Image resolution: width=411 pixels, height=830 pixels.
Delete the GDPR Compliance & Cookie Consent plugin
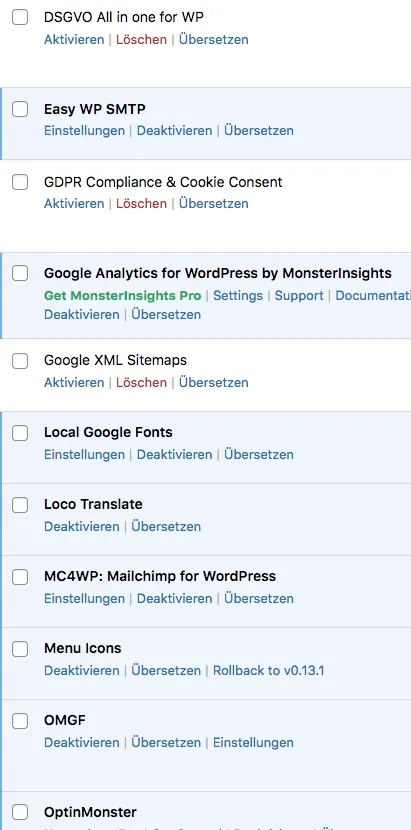(141, 204)
